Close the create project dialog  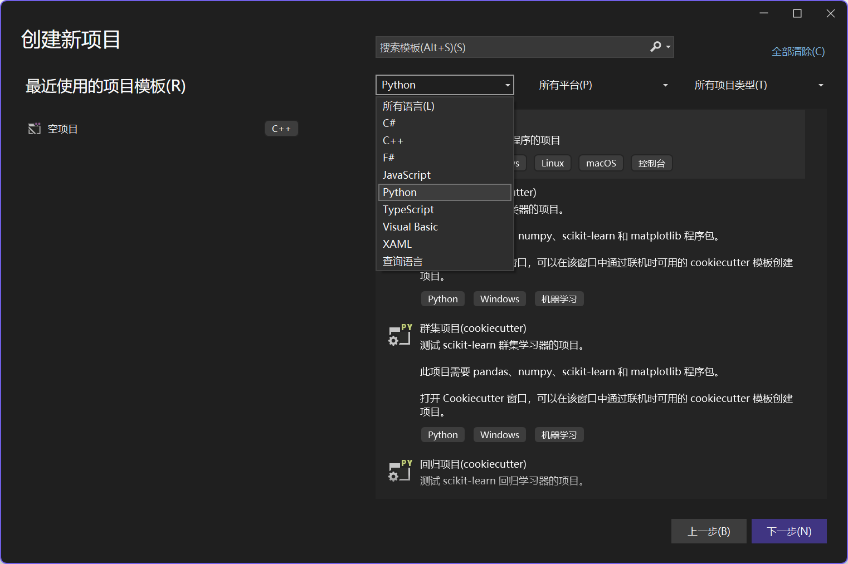[831, 14]
